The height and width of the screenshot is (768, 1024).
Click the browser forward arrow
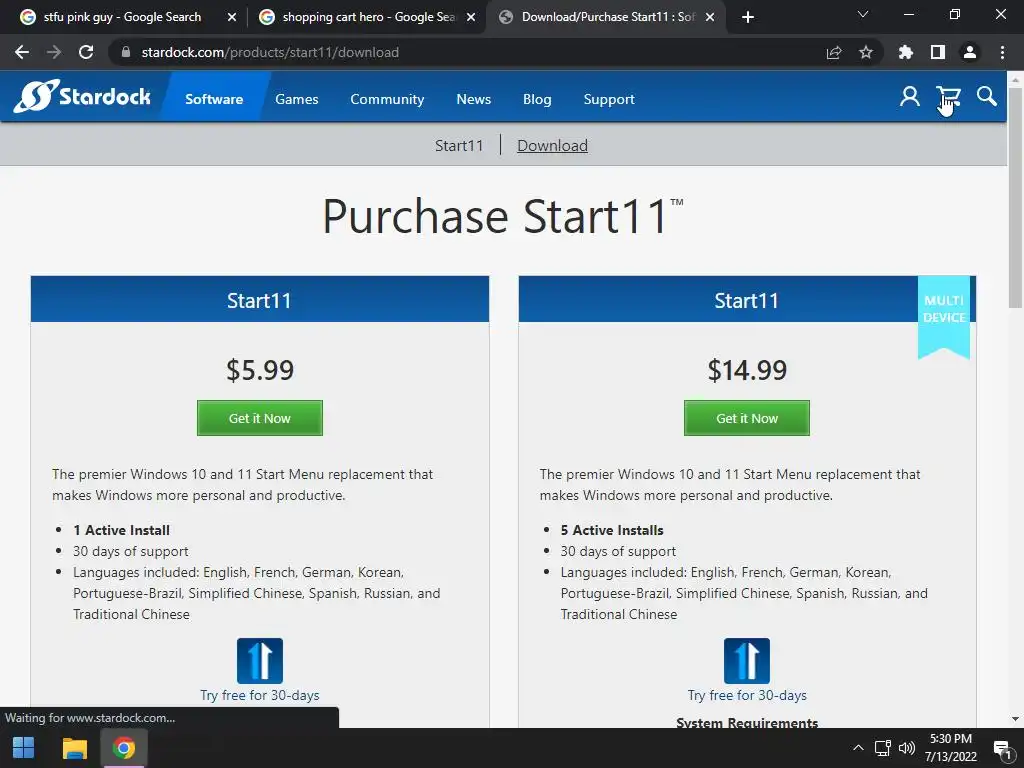click(x=54, y=52)
